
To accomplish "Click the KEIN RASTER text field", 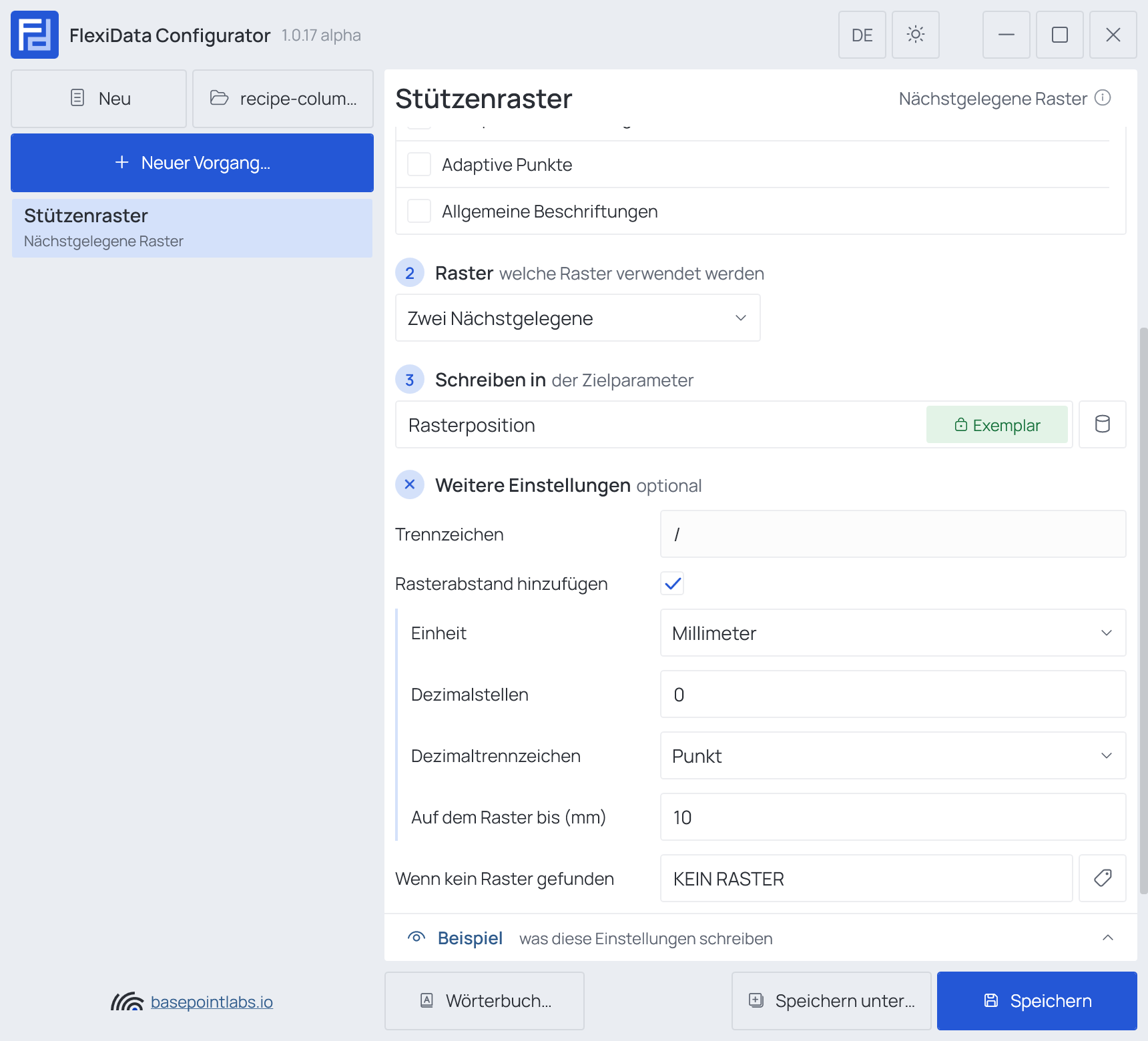I will coord(866,878).
